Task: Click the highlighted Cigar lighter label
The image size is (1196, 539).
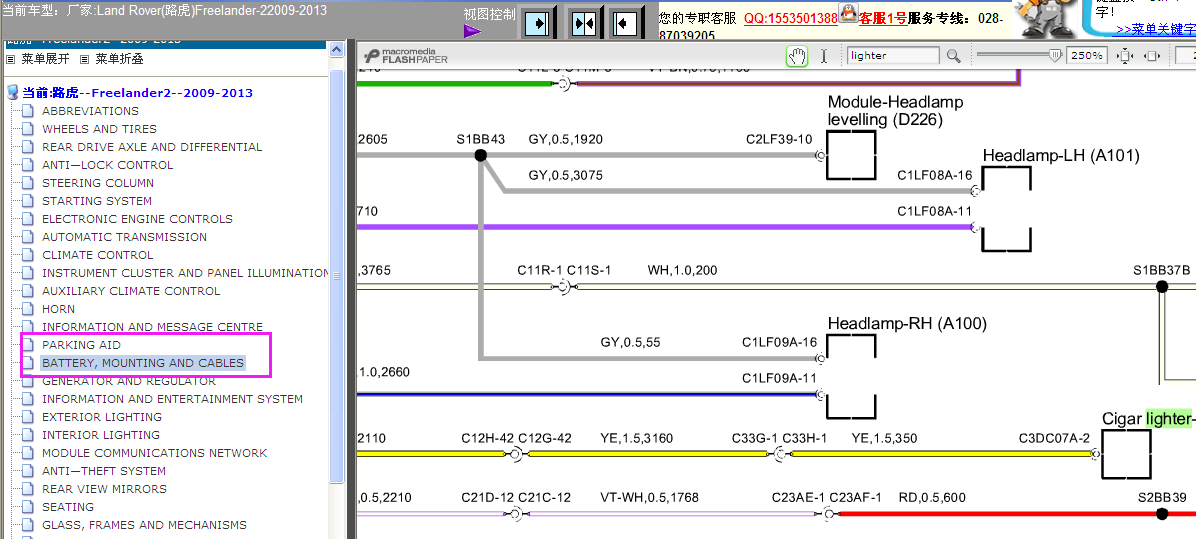Action: coord(1147,419)
